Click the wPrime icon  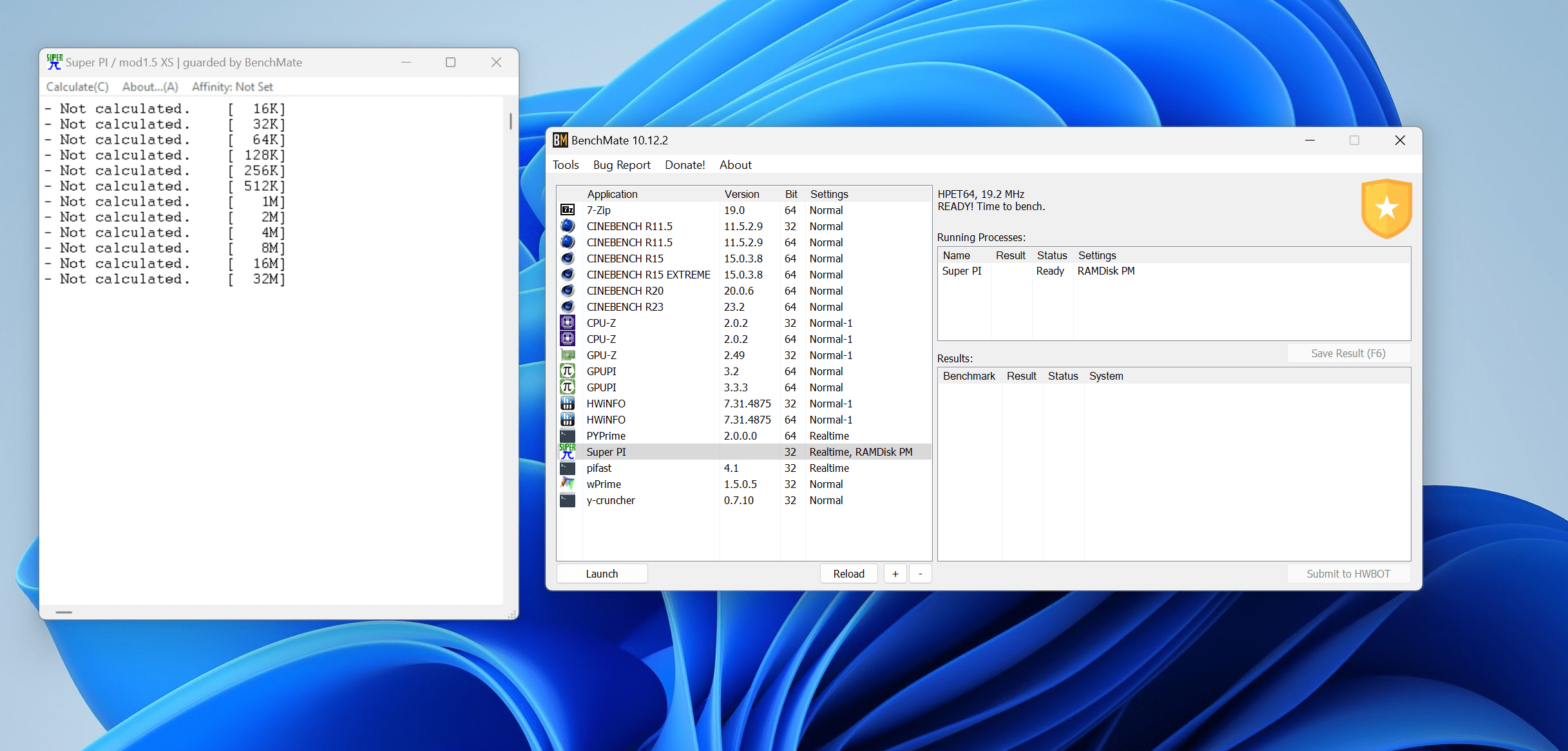(568, 484)
